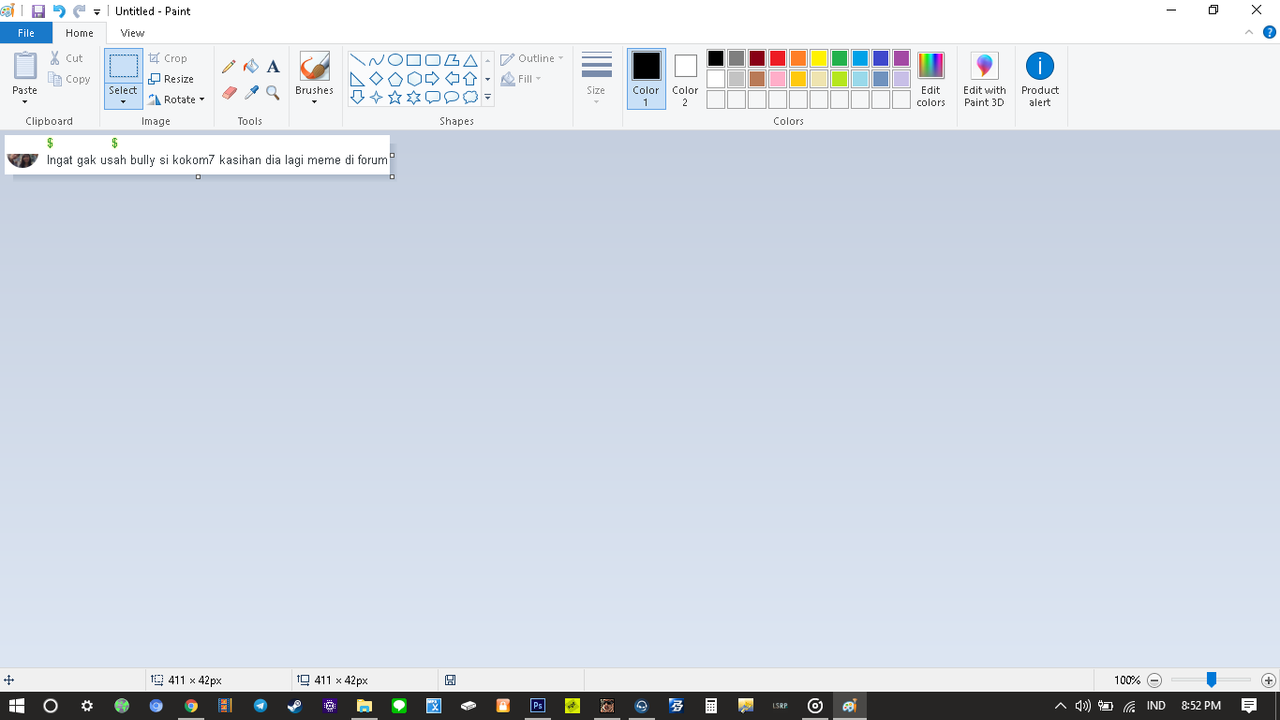This screenshot has width=1280, height=720.
Task: Expand the Brushes dropdown arrow
Action: click(314, 102)
